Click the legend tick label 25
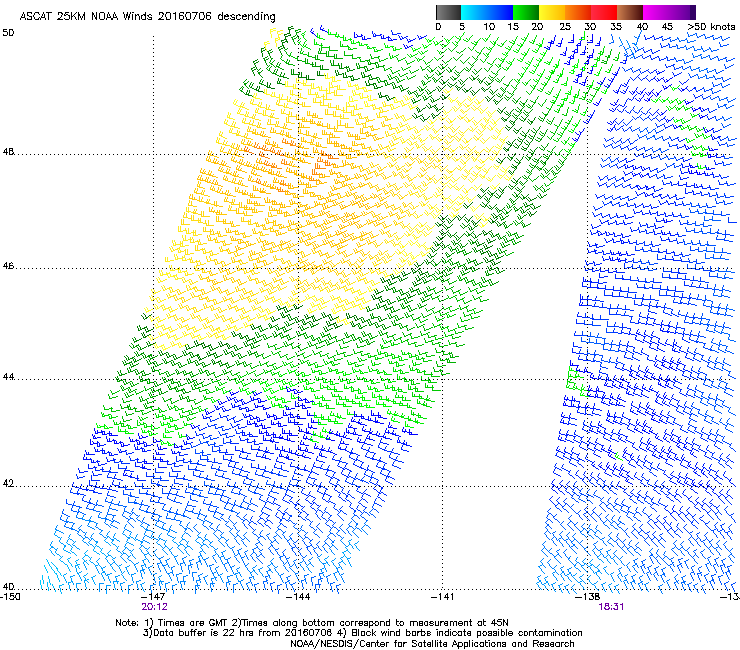This screenshot has width=740, height=650. coord(564,27)
